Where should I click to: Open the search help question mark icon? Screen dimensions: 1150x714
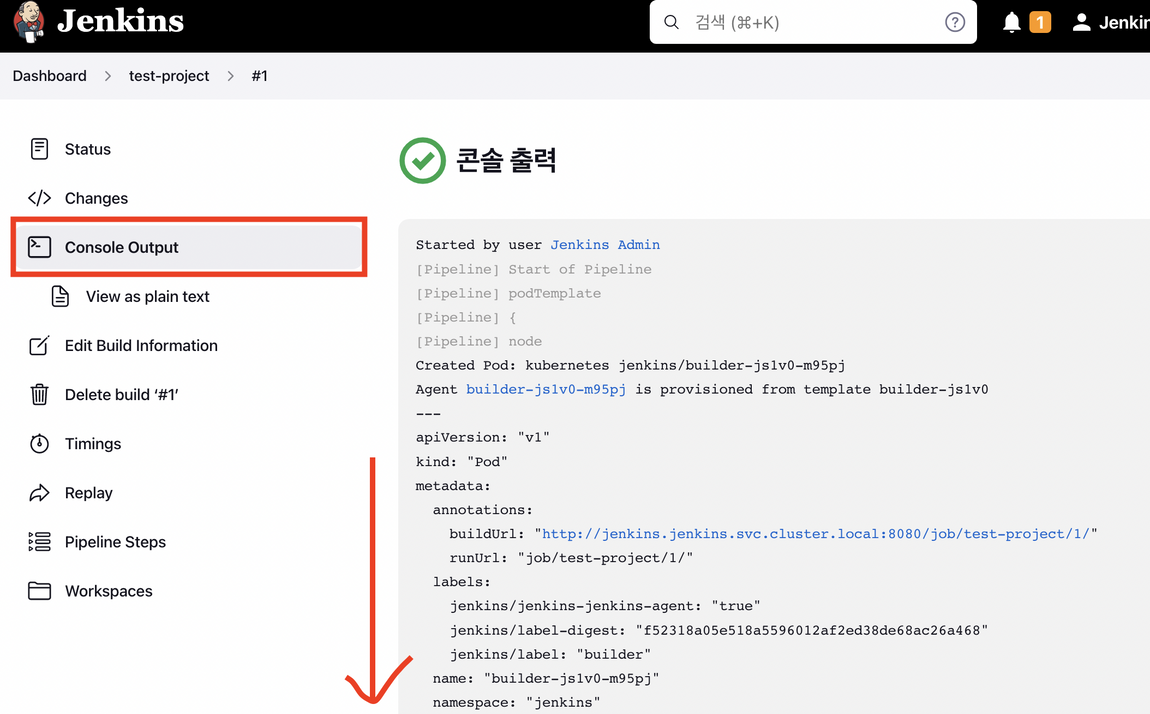coord(954,22)
